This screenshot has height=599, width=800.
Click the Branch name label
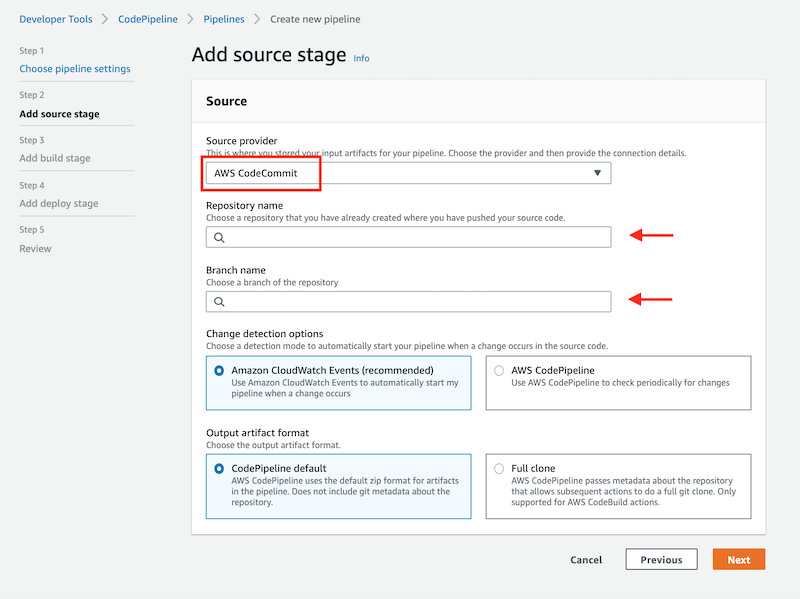click(x=236, y=270)
